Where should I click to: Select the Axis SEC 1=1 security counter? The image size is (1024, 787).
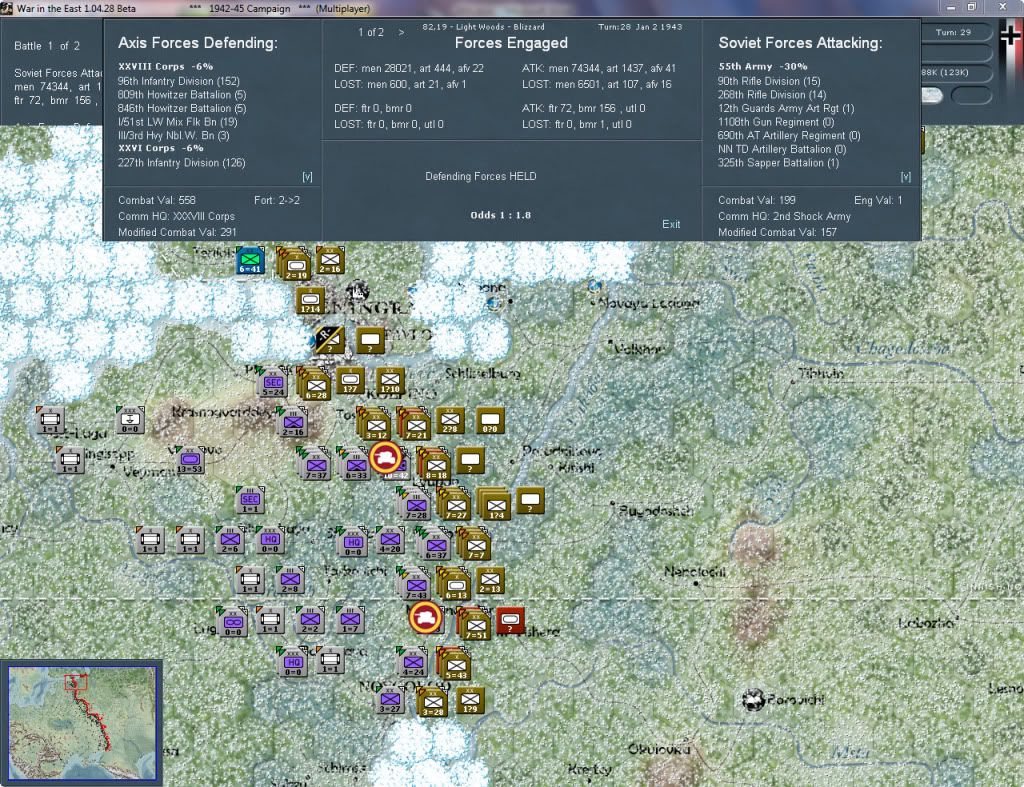click(250, 500)
